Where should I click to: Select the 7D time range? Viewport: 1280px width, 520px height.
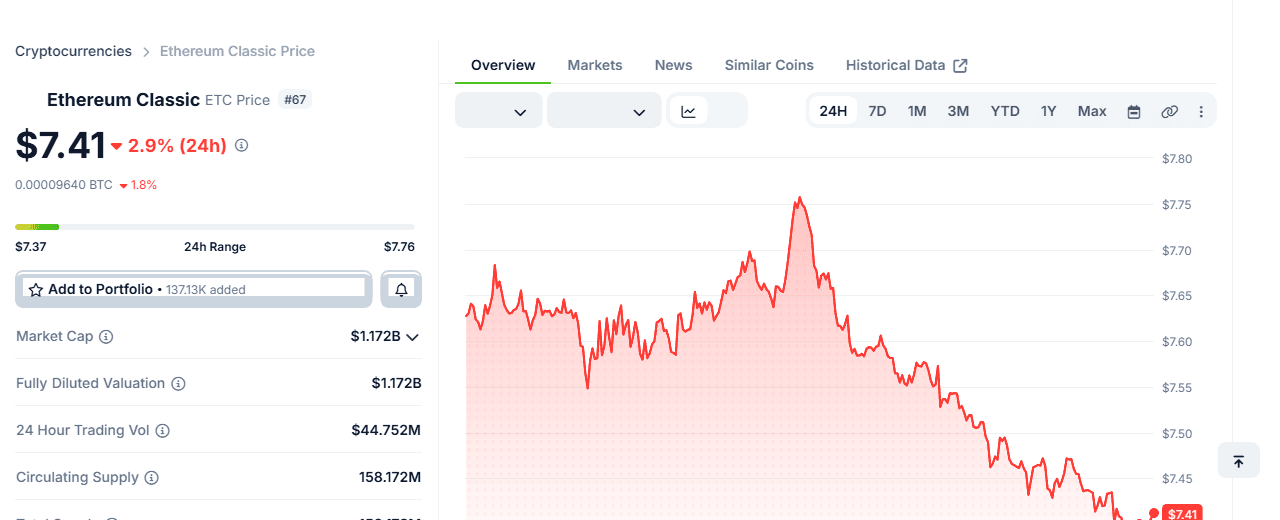[x=877, y=111]
